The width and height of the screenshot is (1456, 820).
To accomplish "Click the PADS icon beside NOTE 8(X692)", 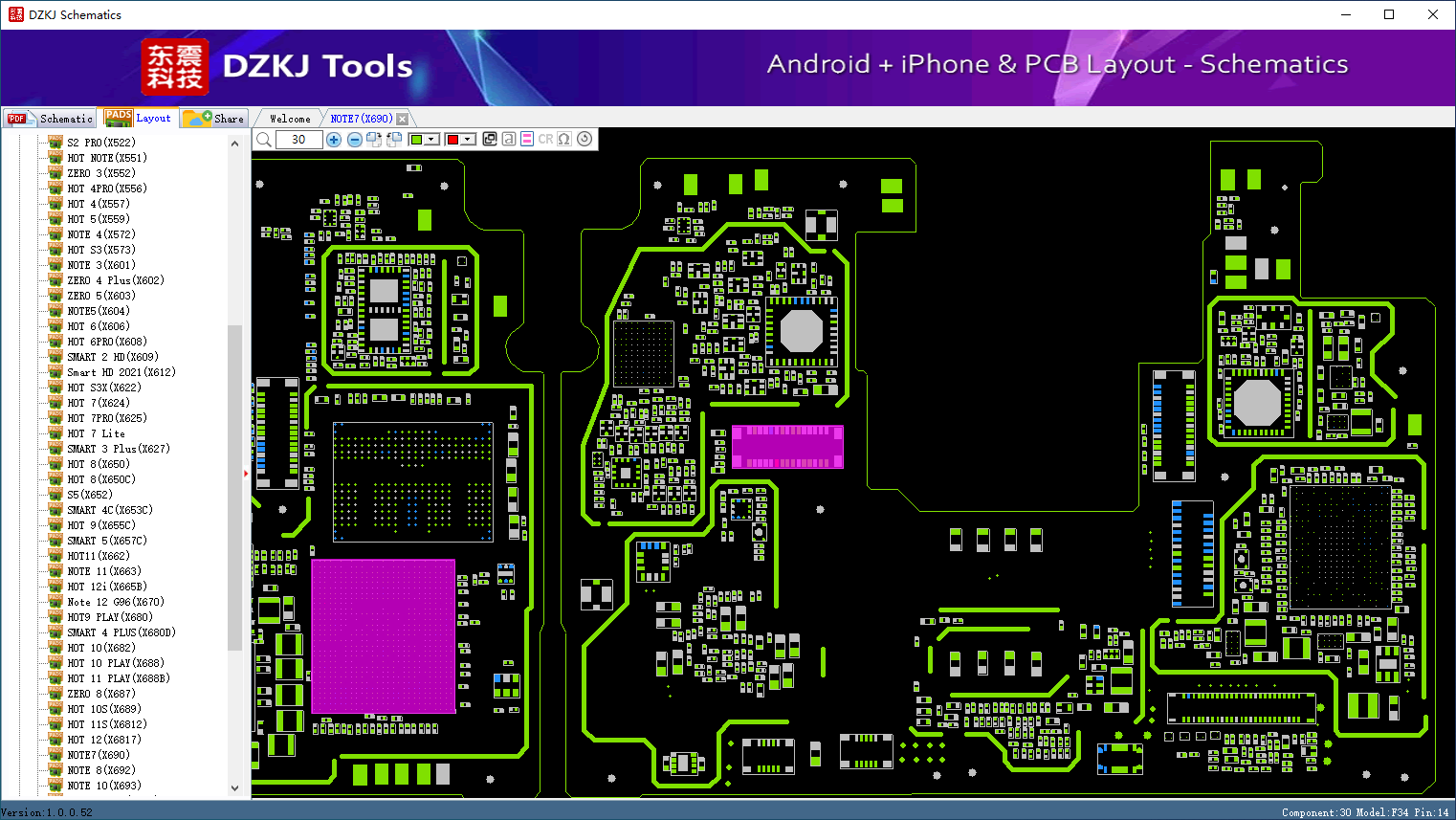I will tap(55, 770).
